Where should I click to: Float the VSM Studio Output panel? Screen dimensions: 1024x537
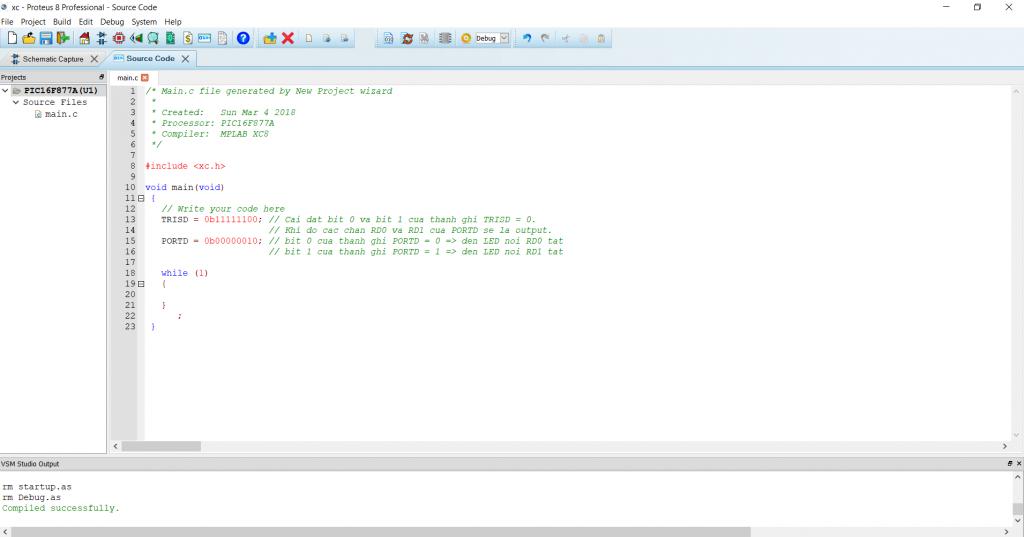pos(1010,464)
